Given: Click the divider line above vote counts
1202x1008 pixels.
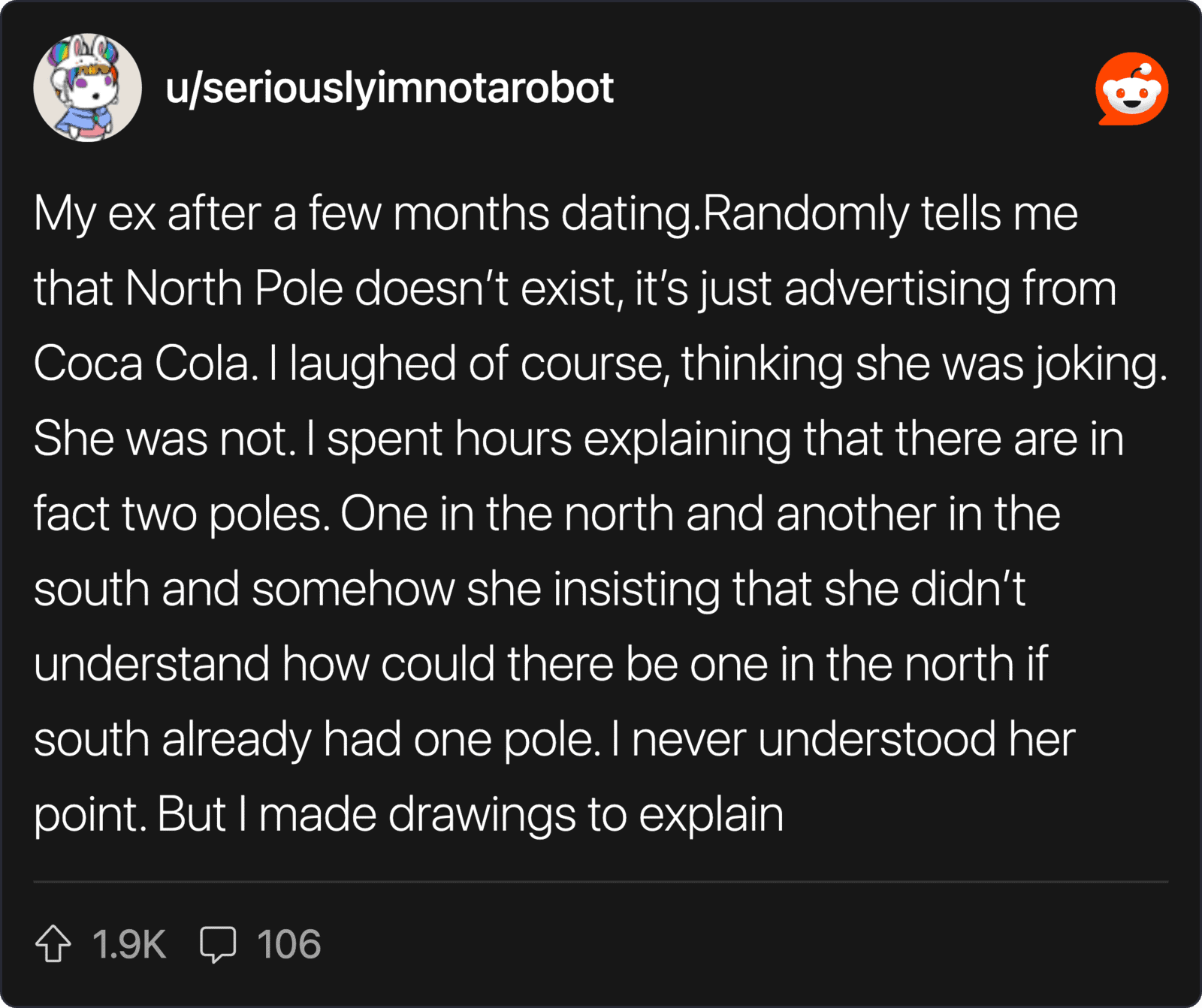Looking at the screenshot, I should click(x=601, y=882).
